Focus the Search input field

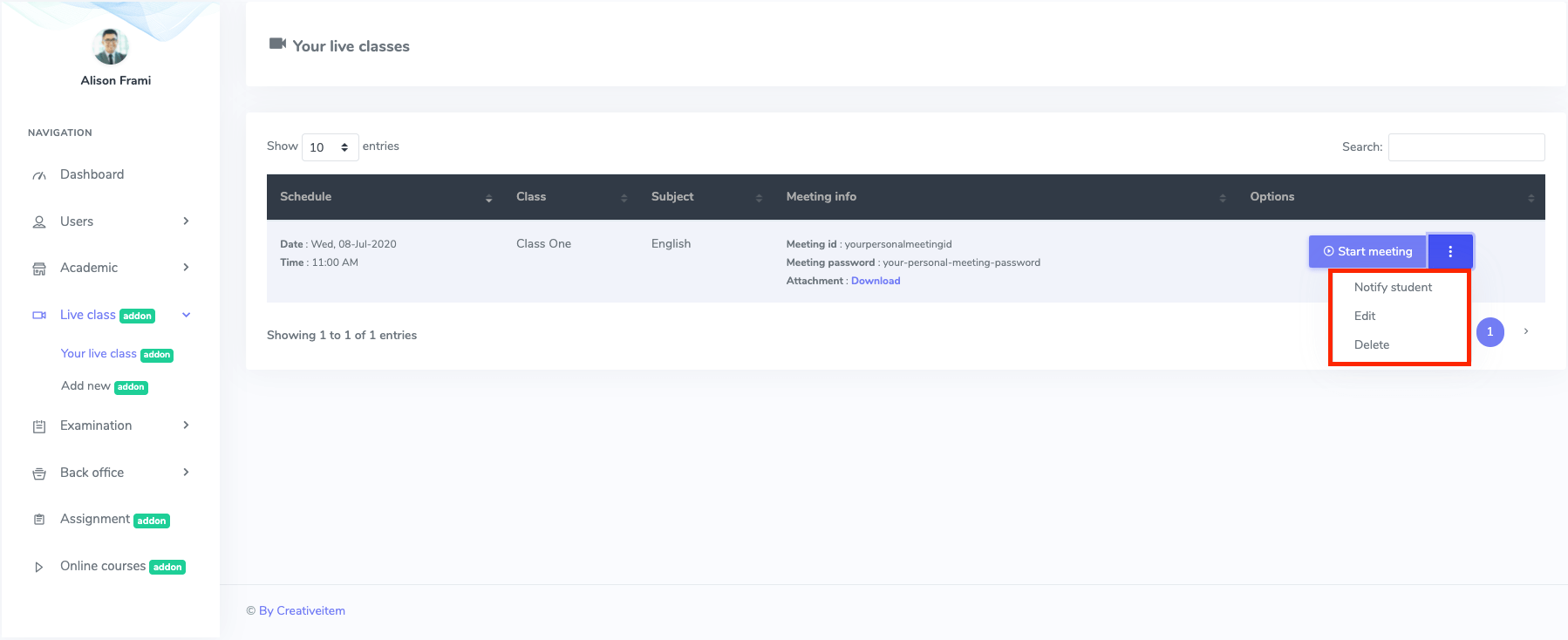point(1466,147)
